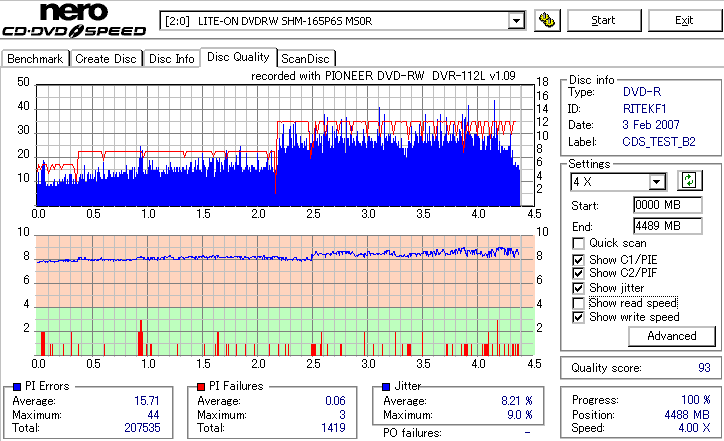Enable Show read speed checkbox
The image size is (724, 441).
click(578, 303)
